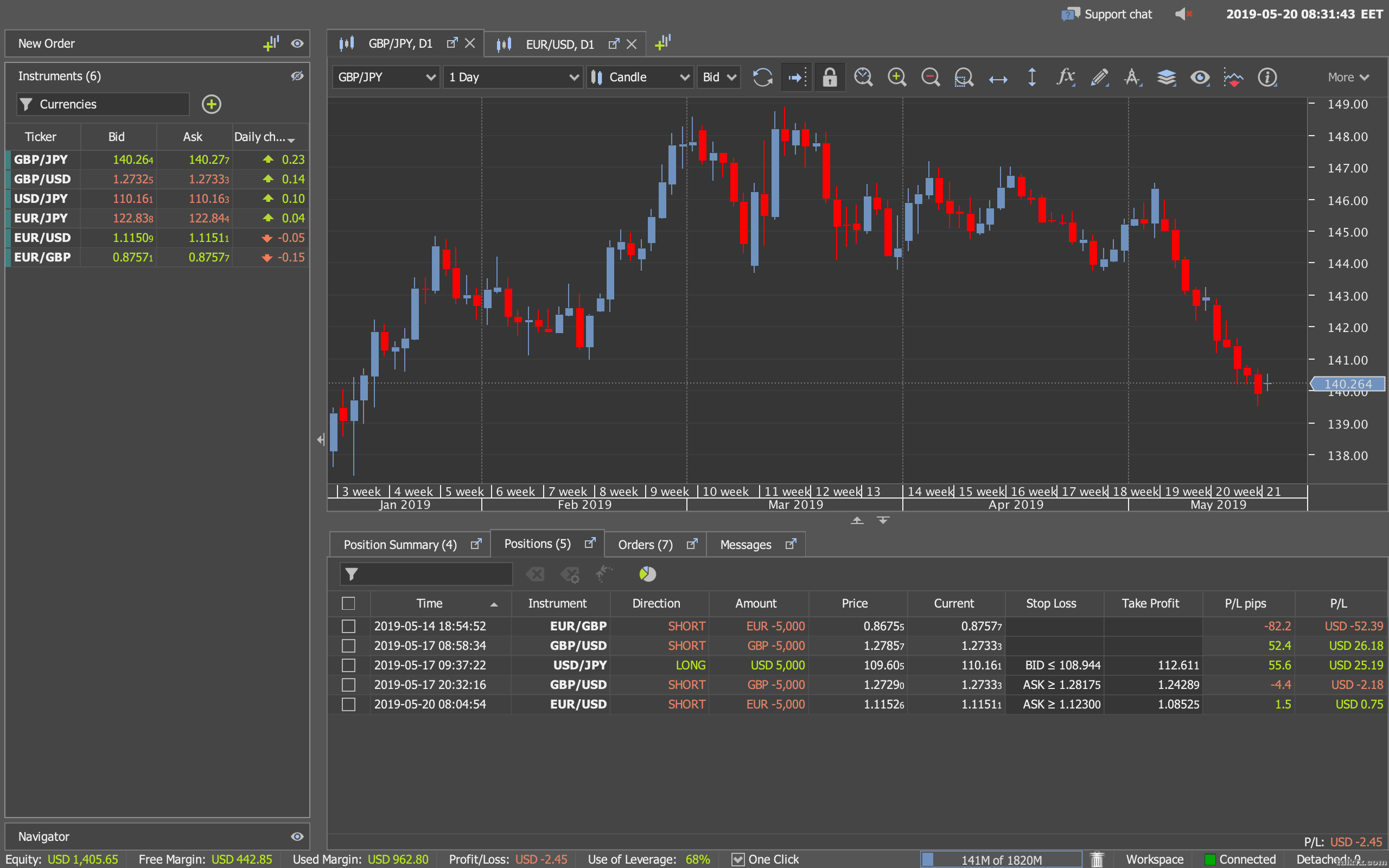Viewport: 1389px width, 868px height.
Task: Switch to the EUR/USD, D1 chart tab
Action: point(559,44)
